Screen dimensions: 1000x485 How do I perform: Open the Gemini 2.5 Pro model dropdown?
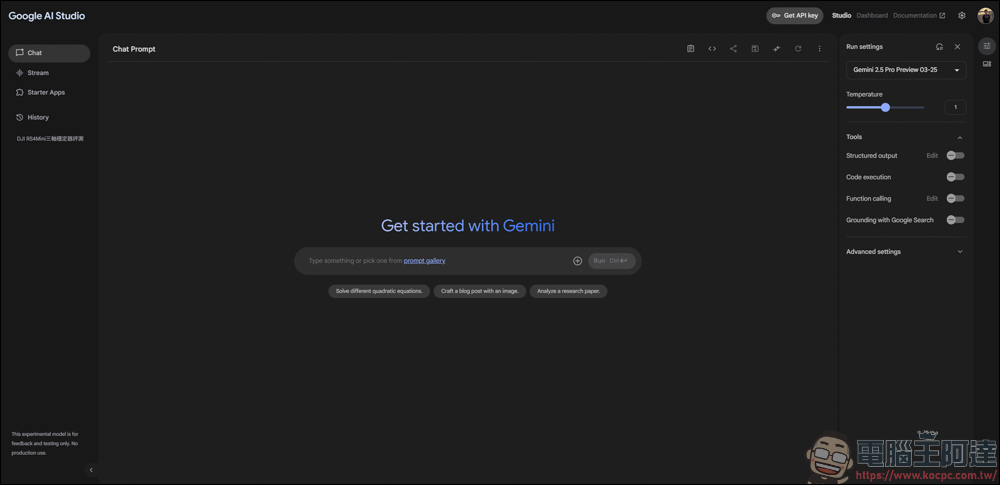click(906, 70)
